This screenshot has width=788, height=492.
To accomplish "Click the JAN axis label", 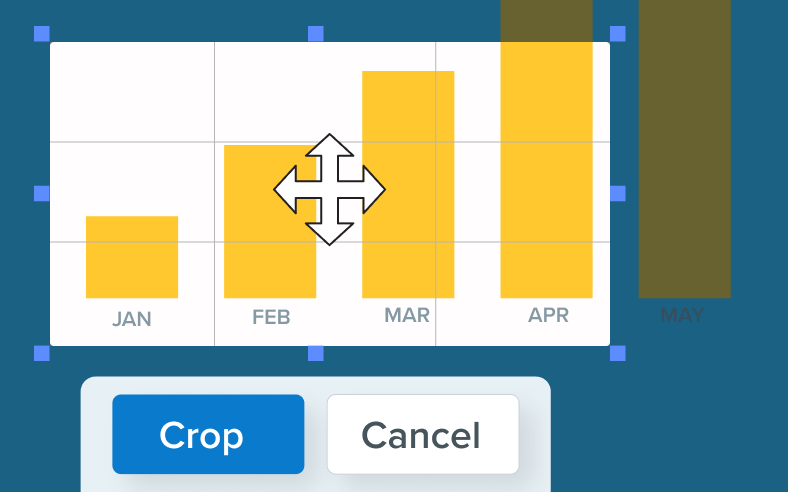I will [x=132, y=319].
